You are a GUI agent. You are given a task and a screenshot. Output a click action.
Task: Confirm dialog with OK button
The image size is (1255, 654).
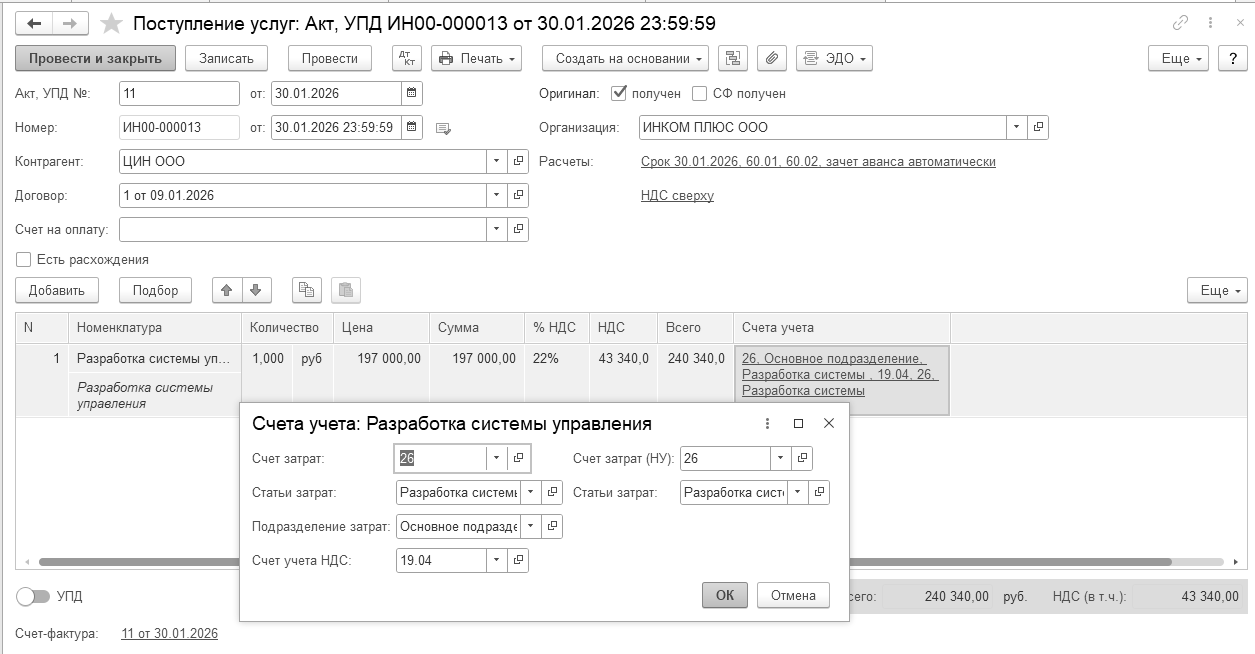[x=725, y=595]
